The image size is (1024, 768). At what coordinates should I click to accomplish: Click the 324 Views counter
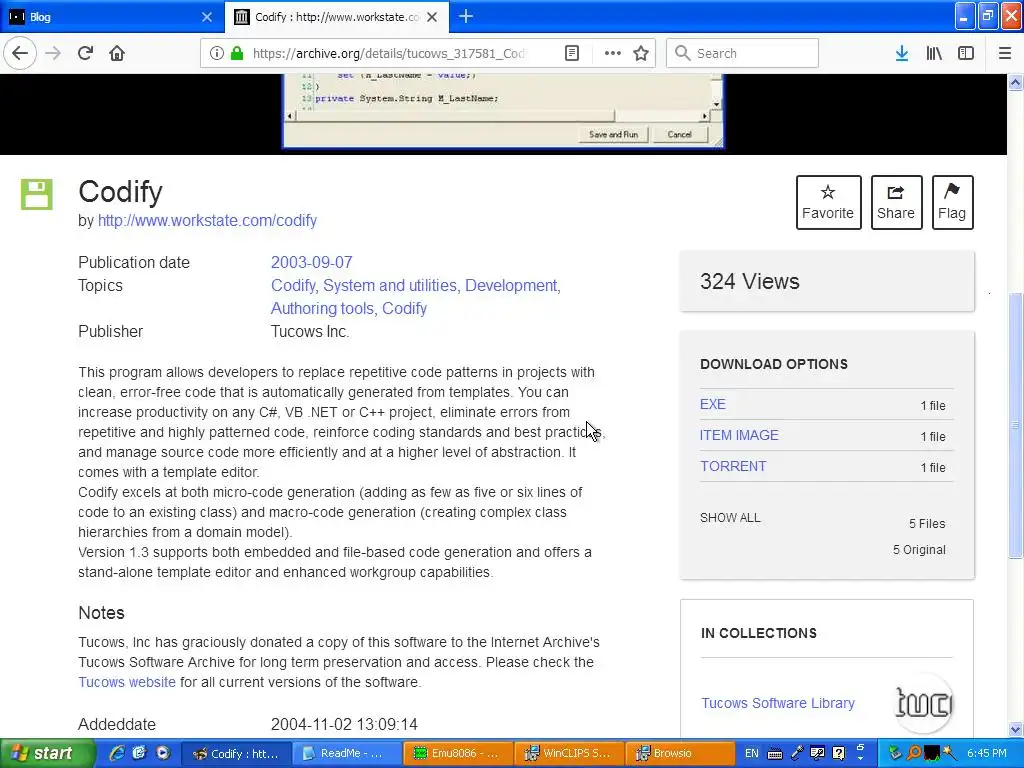point(750,281)
